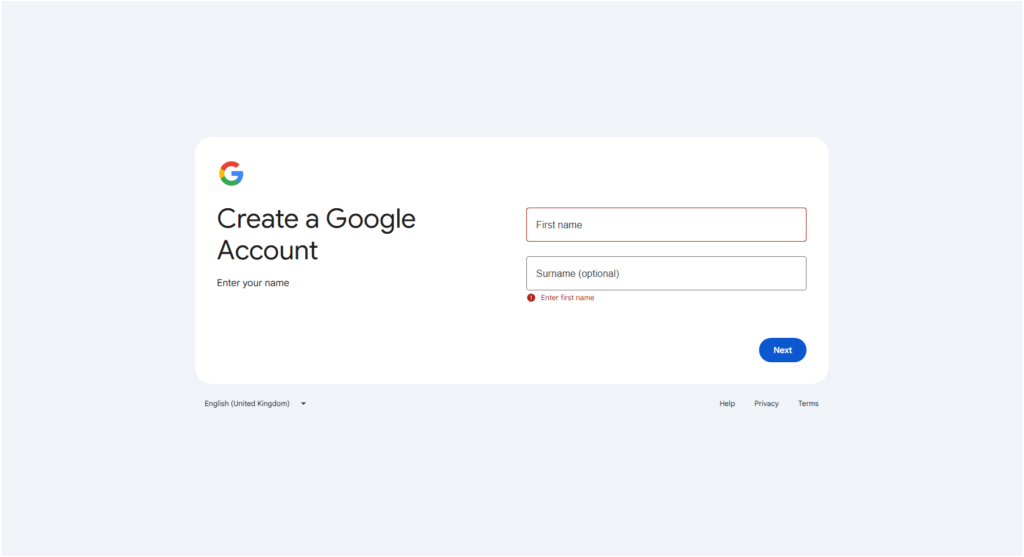Open the English (United Kingdom) language selector
This screenshot has height=557, width=1024.
click(247, 404)
